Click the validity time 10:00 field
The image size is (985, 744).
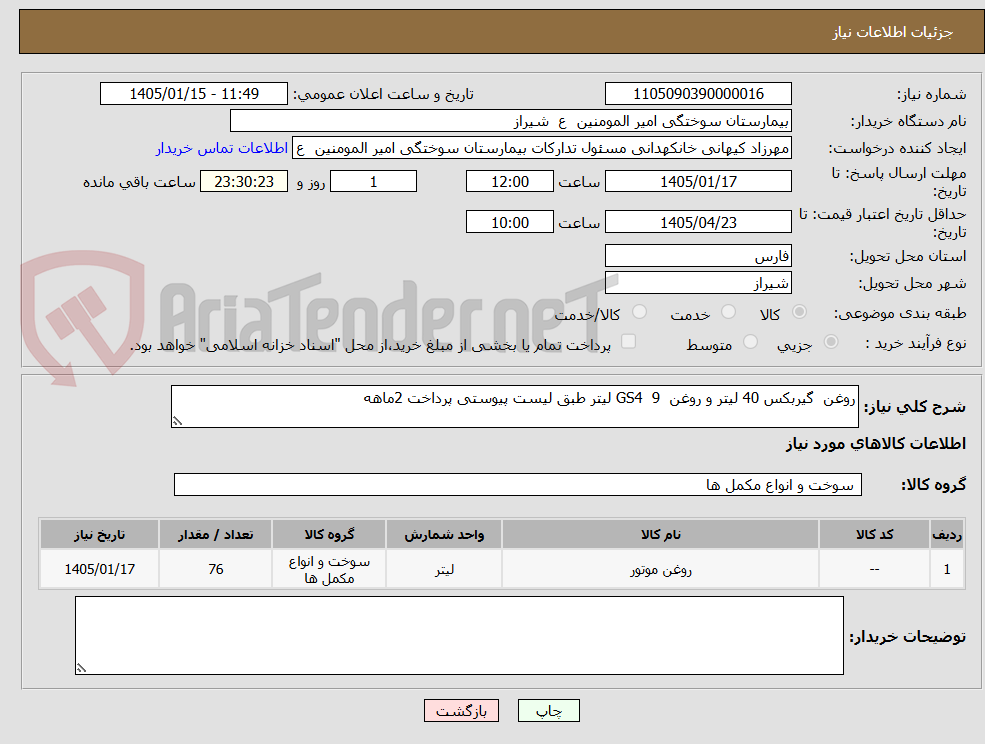coord(509,222)
